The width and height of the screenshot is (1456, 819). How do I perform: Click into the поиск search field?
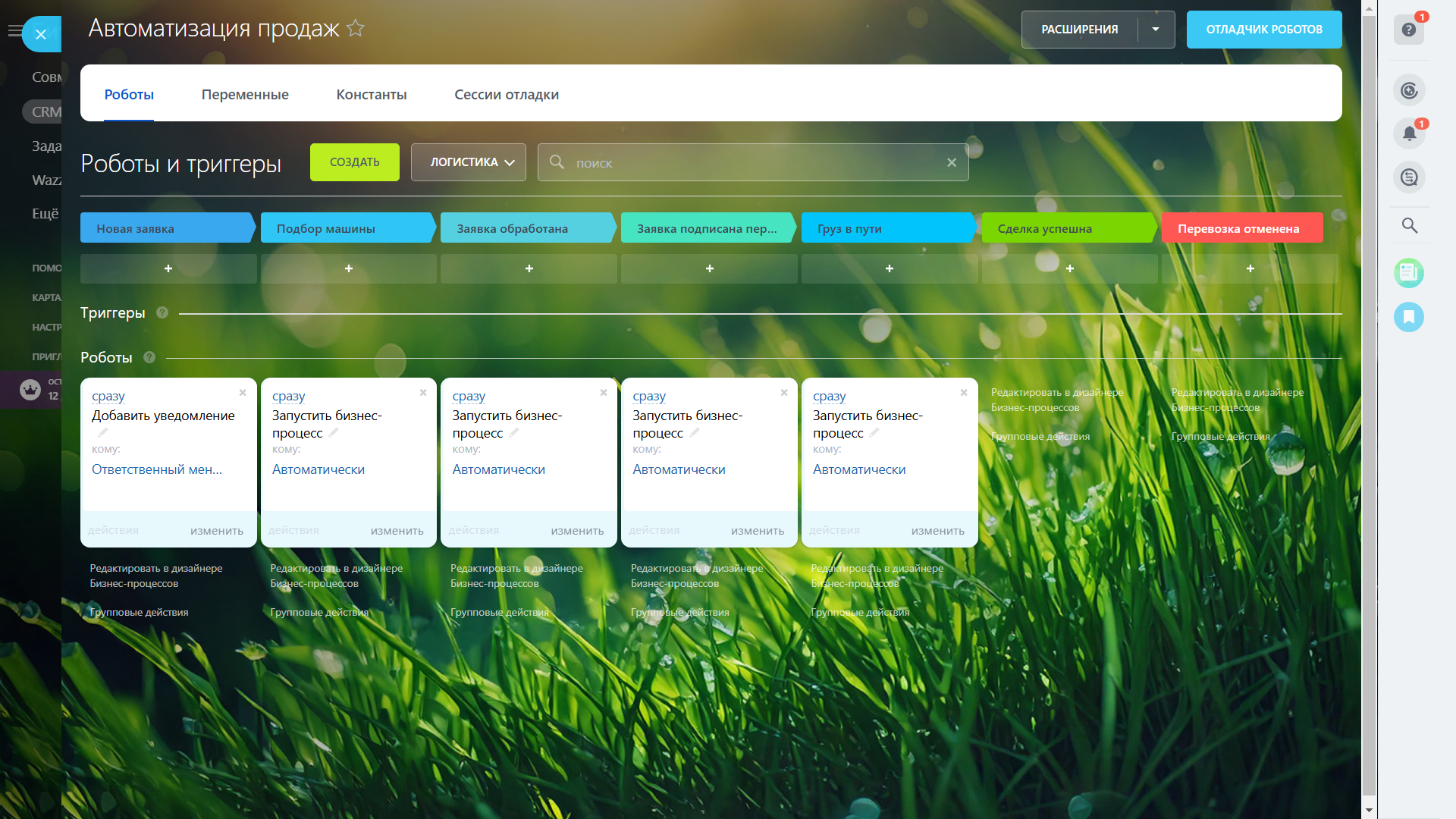tap(751, 163)
